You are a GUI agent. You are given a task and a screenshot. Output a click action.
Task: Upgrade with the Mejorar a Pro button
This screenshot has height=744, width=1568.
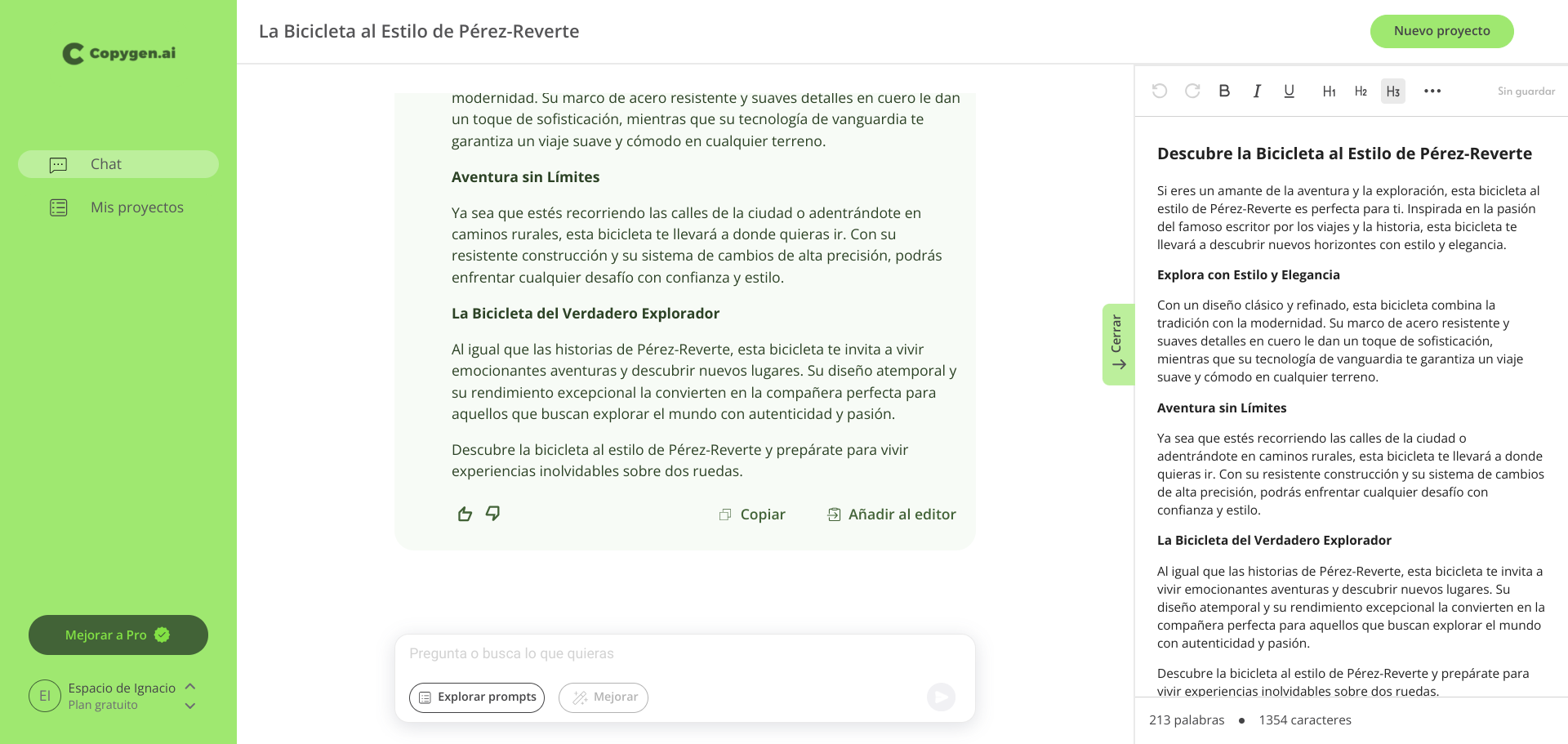(118, 635)
